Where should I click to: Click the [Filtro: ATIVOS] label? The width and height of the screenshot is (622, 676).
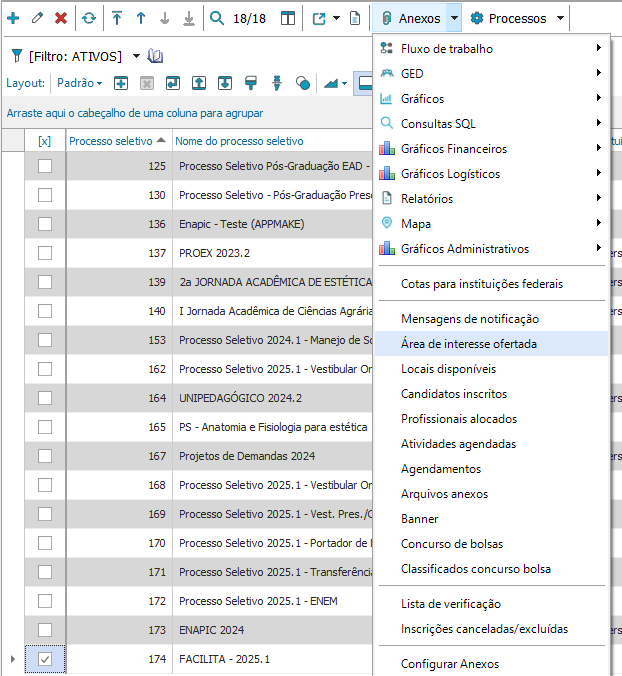[75, 56]
